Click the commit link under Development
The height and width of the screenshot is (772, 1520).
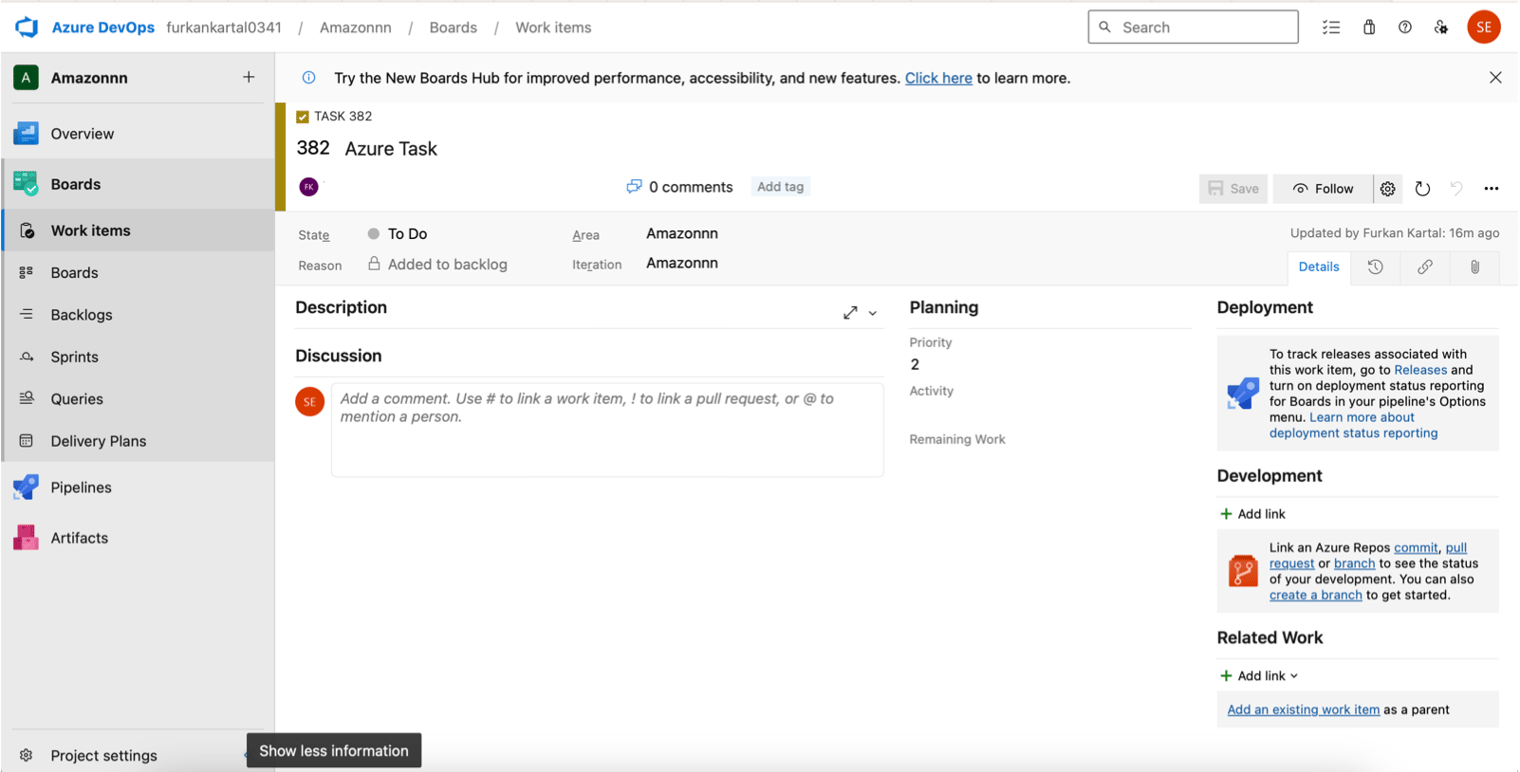(x=1416, y=548)
